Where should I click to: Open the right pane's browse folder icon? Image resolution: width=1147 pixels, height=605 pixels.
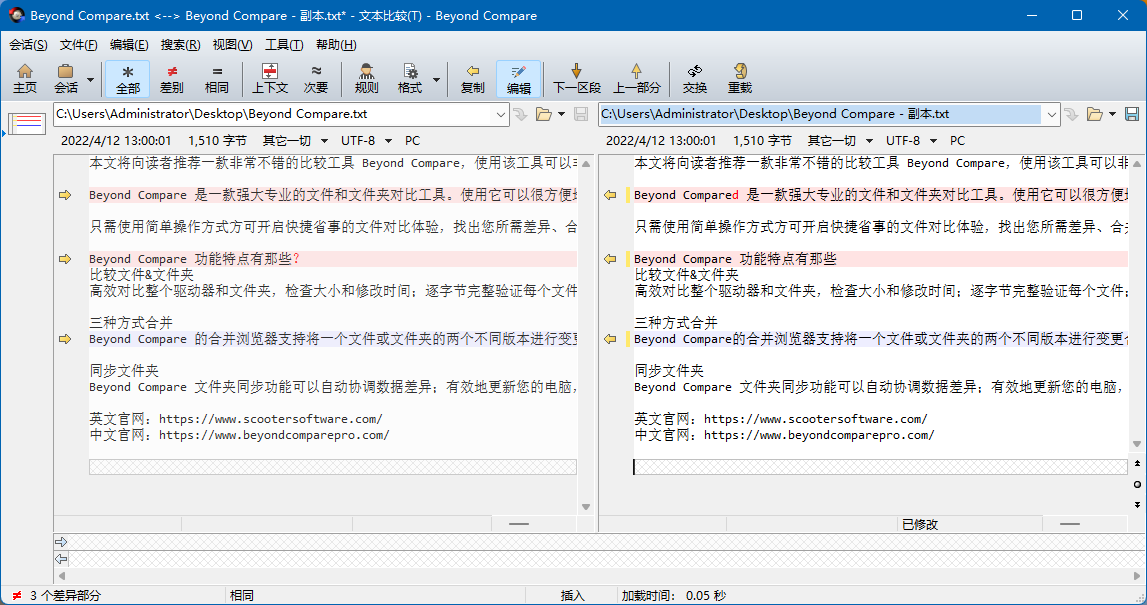click(1094, 114)
